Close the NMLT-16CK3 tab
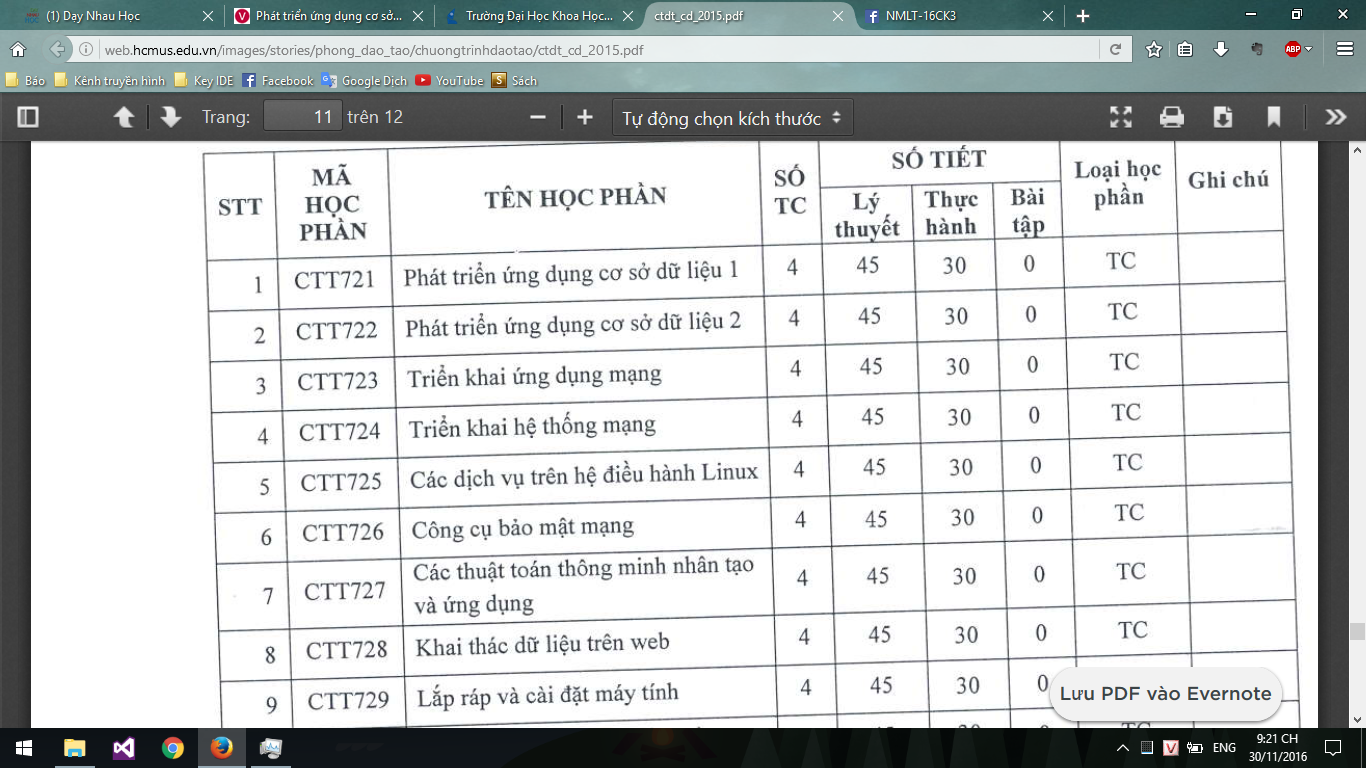Viewport: 1366px width, 768px height. tap(1048, 16)
